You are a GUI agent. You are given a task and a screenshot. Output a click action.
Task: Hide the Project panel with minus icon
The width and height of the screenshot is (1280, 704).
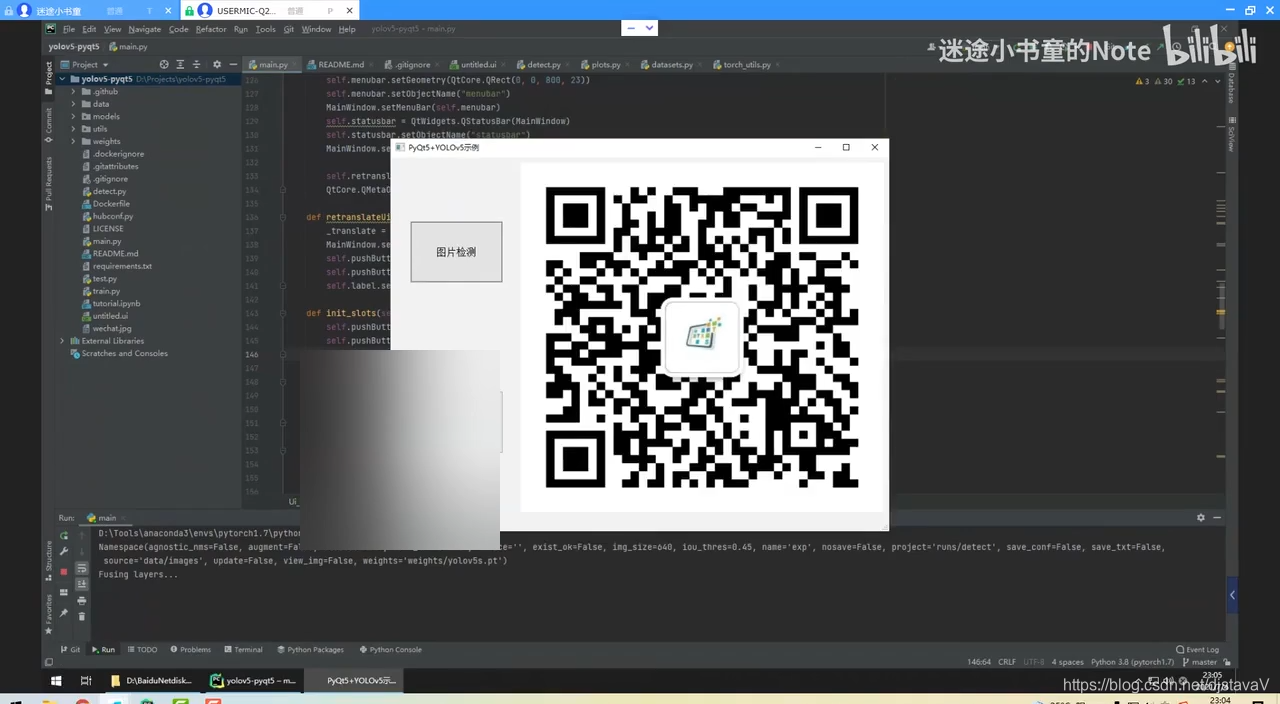click(x=232, y=65)
